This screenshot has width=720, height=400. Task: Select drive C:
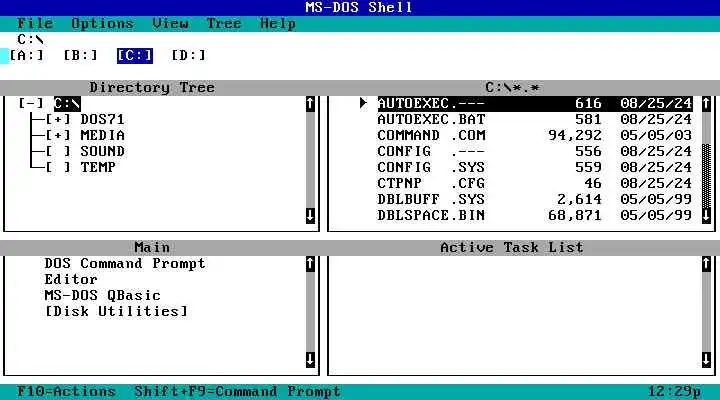click(x=135, y=56)
